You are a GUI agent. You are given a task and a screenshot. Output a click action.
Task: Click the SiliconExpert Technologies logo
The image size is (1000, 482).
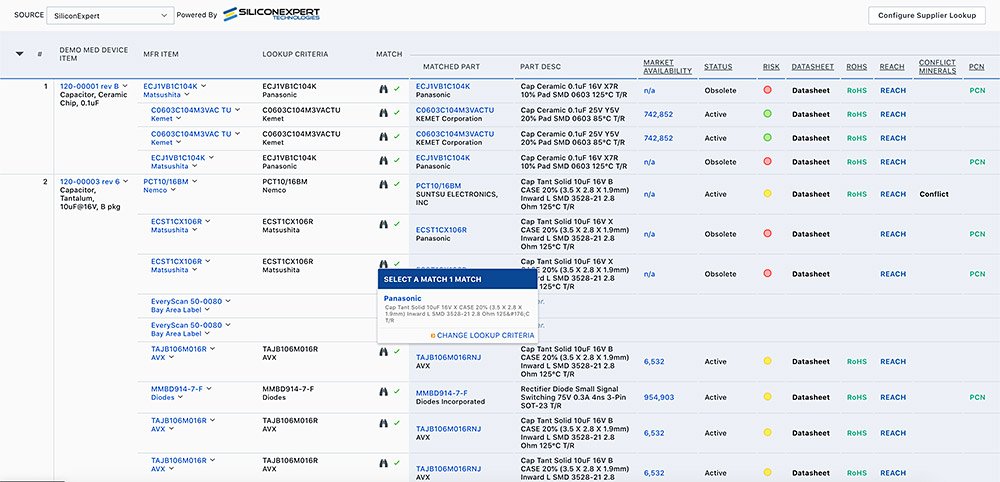pyautogui.click(x=272, y=14)
